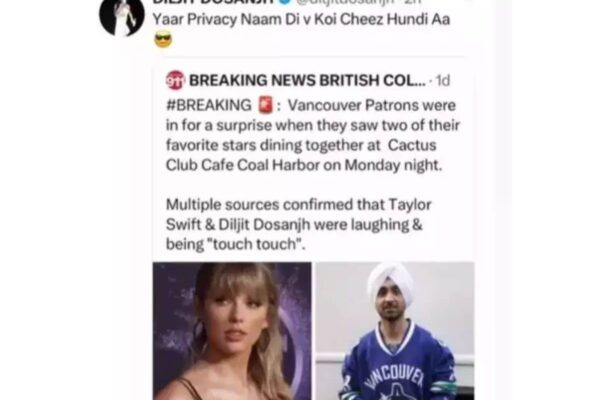Screen dimensions: 600x400
Task: Open the Vancouver jersey photo
Action: (395, 331)
